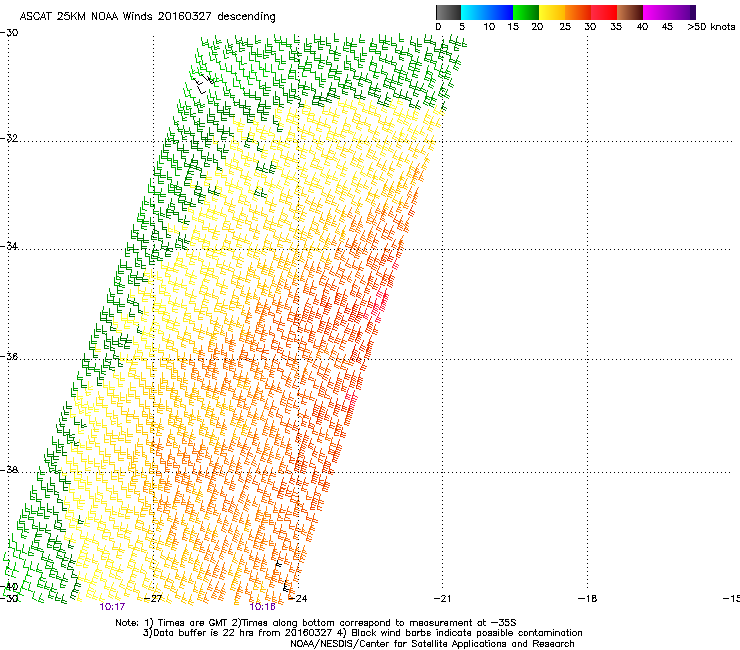The height and width of the screenshot is (650, 740).
Task: Click the cyan-blue 5-15 knots legend swatch
Action: click(x=487, y=12)
